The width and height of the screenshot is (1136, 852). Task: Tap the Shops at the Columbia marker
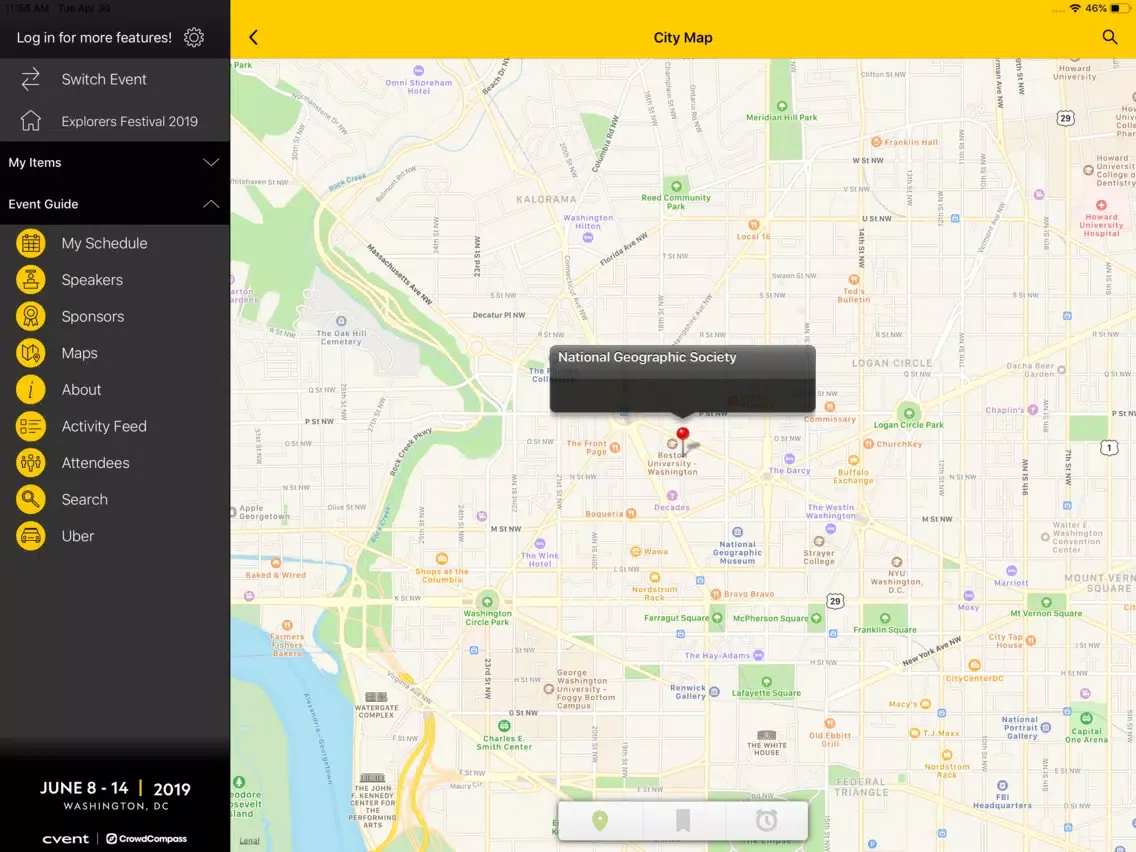[x=442, y=559]
